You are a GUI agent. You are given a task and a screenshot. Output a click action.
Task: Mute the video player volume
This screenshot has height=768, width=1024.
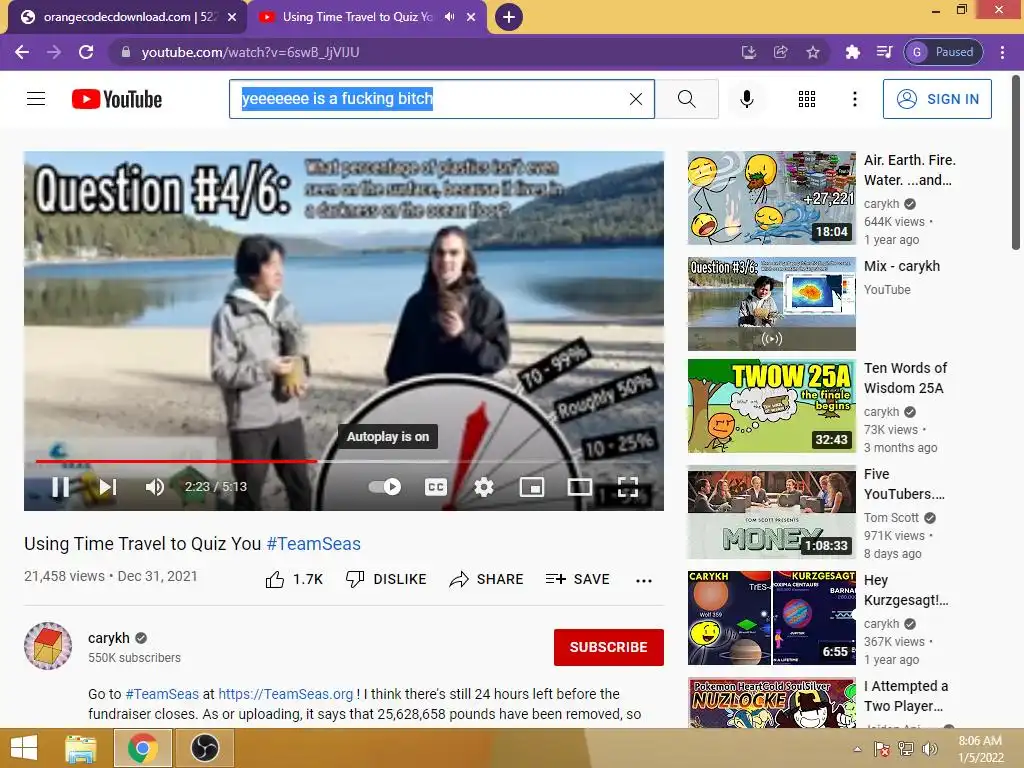154,487
